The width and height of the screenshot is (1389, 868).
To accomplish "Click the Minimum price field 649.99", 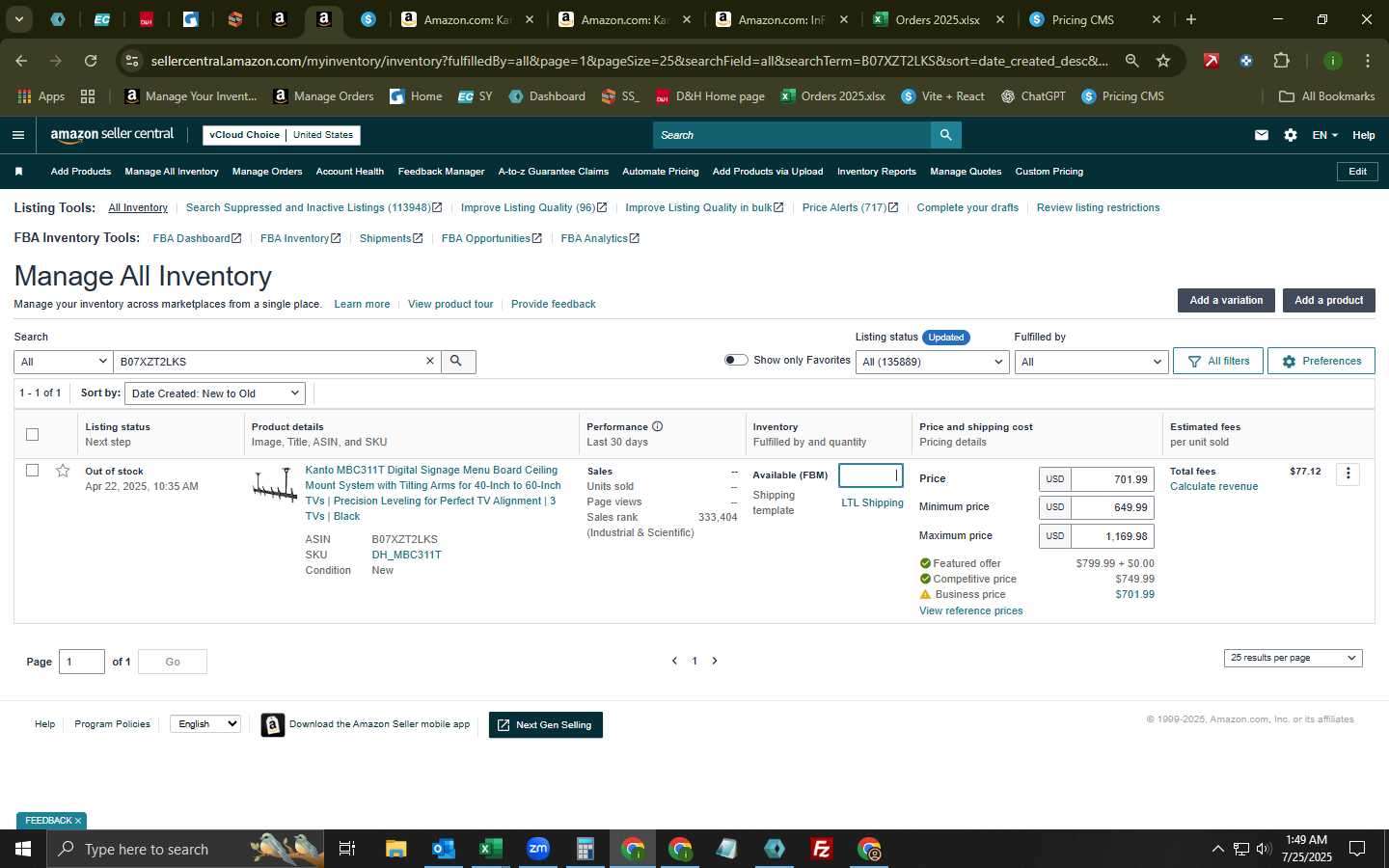I will pyautogui.click(x=1112, y=507).
